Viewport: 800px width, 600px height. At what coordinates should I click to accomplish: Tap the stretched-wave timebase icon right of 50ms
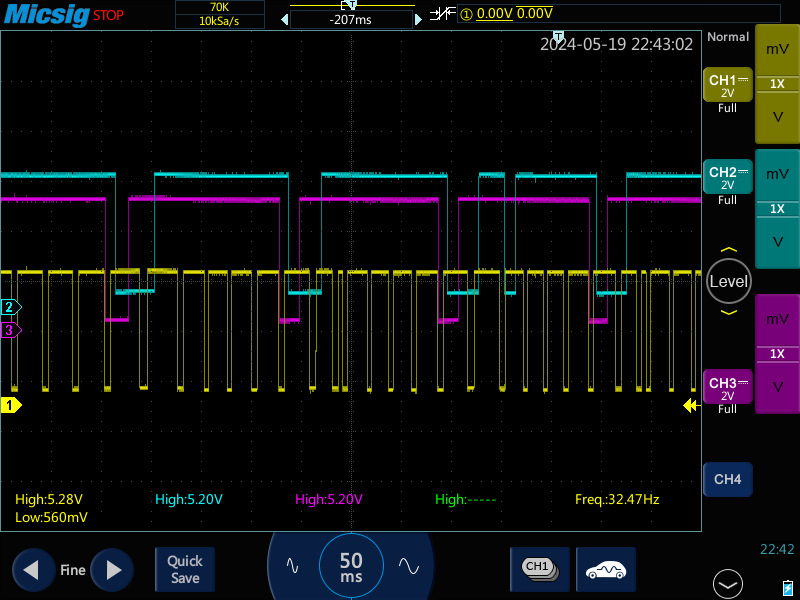(408, 565)
